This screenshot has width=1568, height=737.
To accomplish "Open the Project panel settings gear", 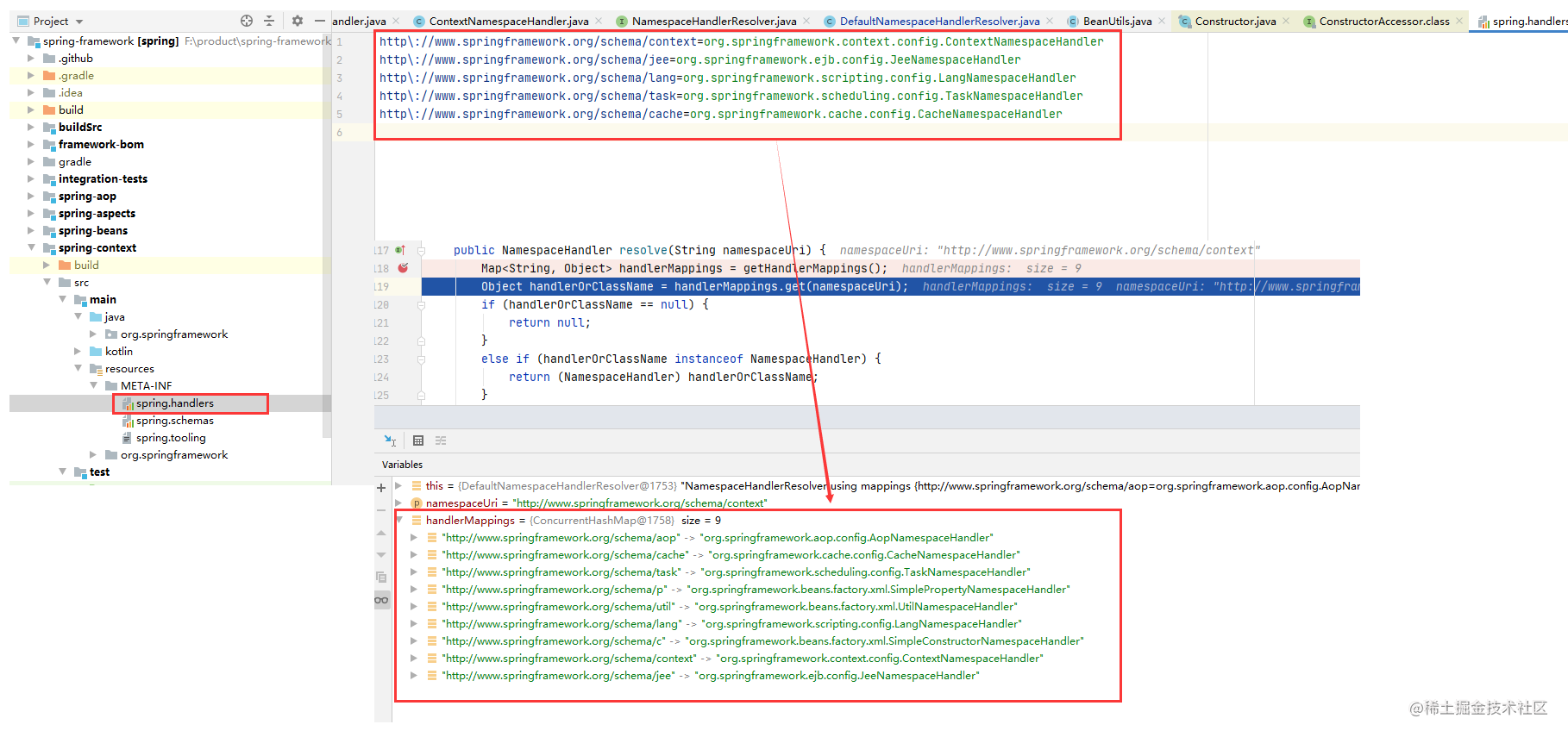I will coord(298,21).
